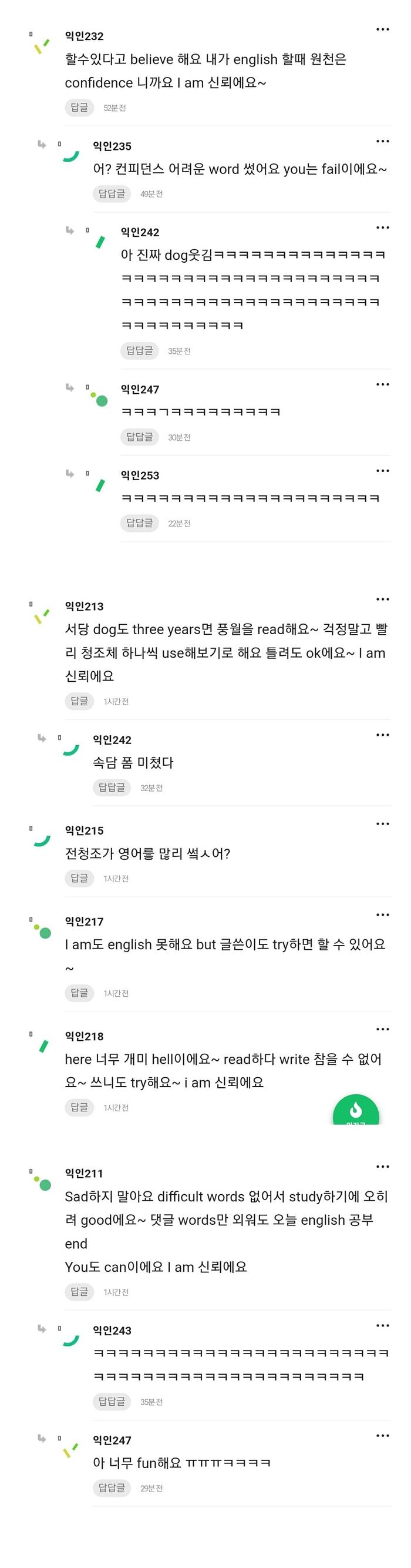Open the three-dot menu on 익인253's reply

[x=382, y=471]
